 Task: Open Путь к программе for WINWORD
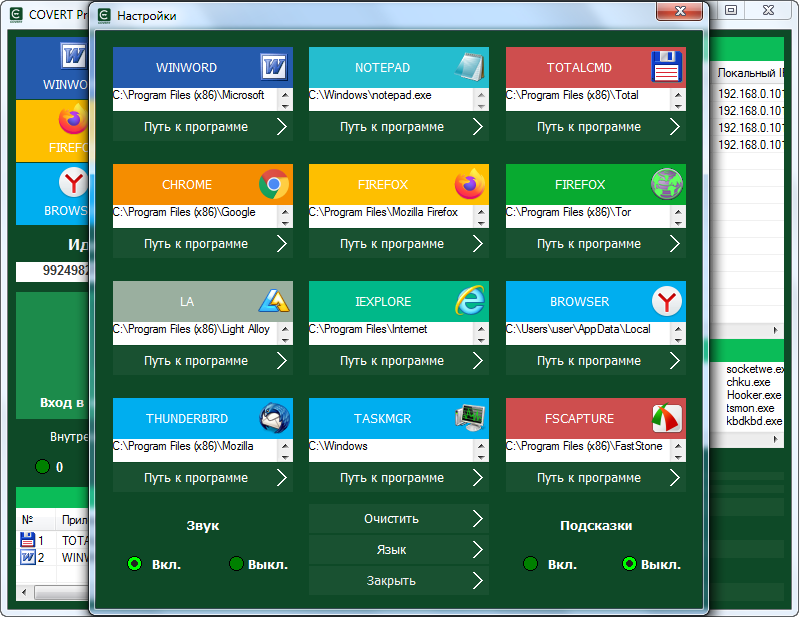tap(203, 127)
